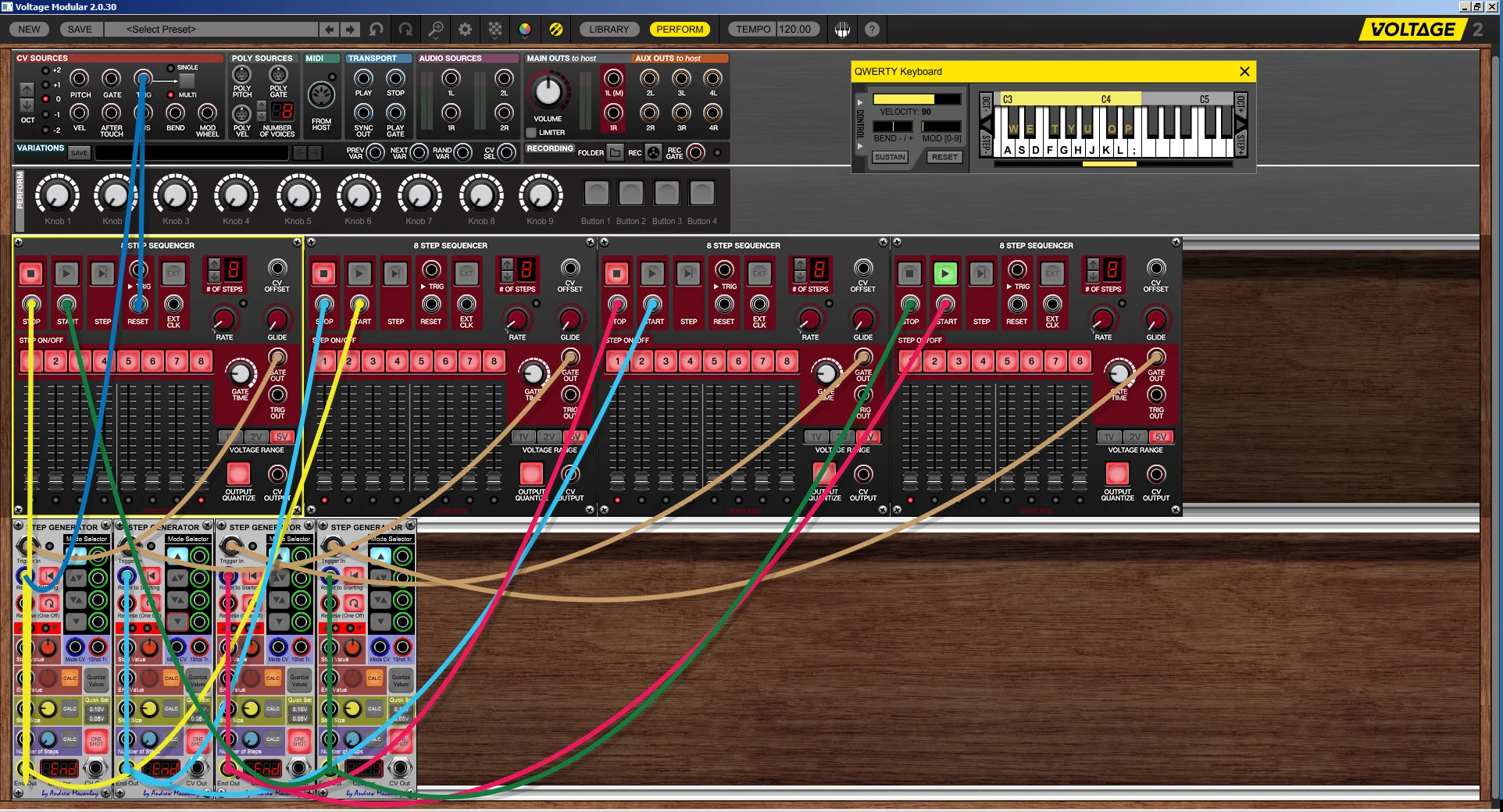Screen dimensions: 1503x812
Task: Toggle Output Quantize on the first sequencer
Action: click(x=238, y=473)
